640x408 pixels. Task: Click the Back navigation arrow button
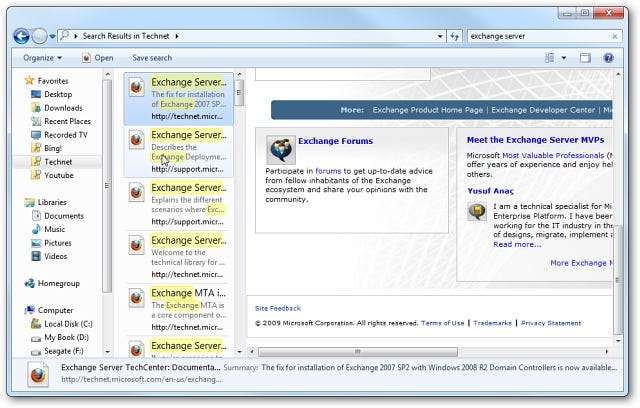(x=21, y=36)
